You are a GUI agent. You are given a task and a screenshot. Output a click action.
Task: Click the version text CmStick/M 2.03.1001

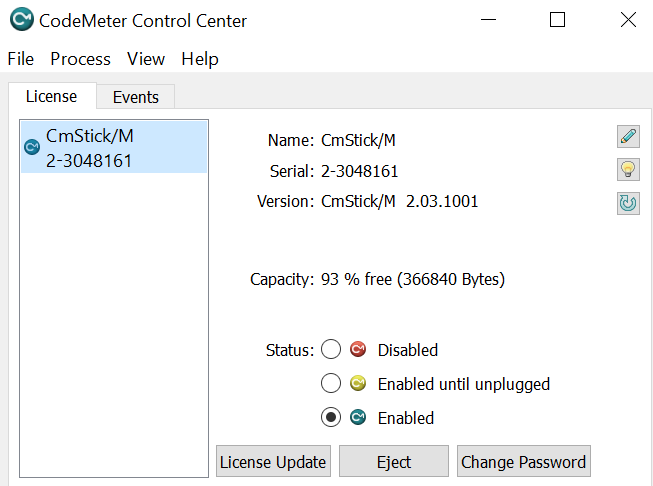399,202
